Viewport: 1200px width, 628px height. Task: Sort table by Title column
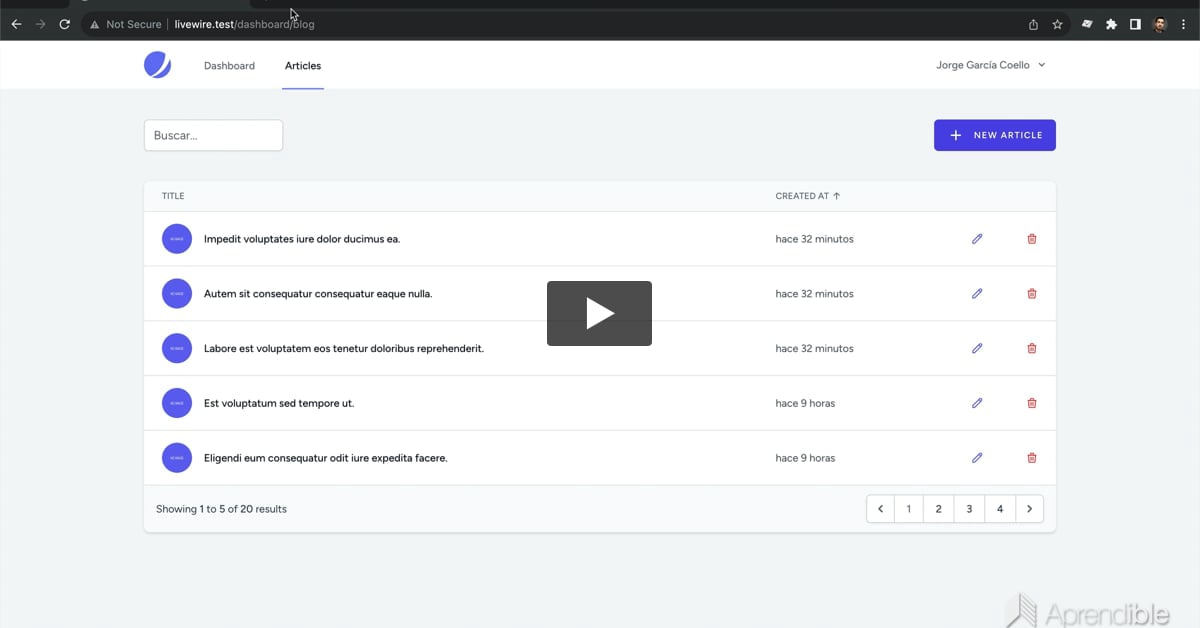coord(173,196)
